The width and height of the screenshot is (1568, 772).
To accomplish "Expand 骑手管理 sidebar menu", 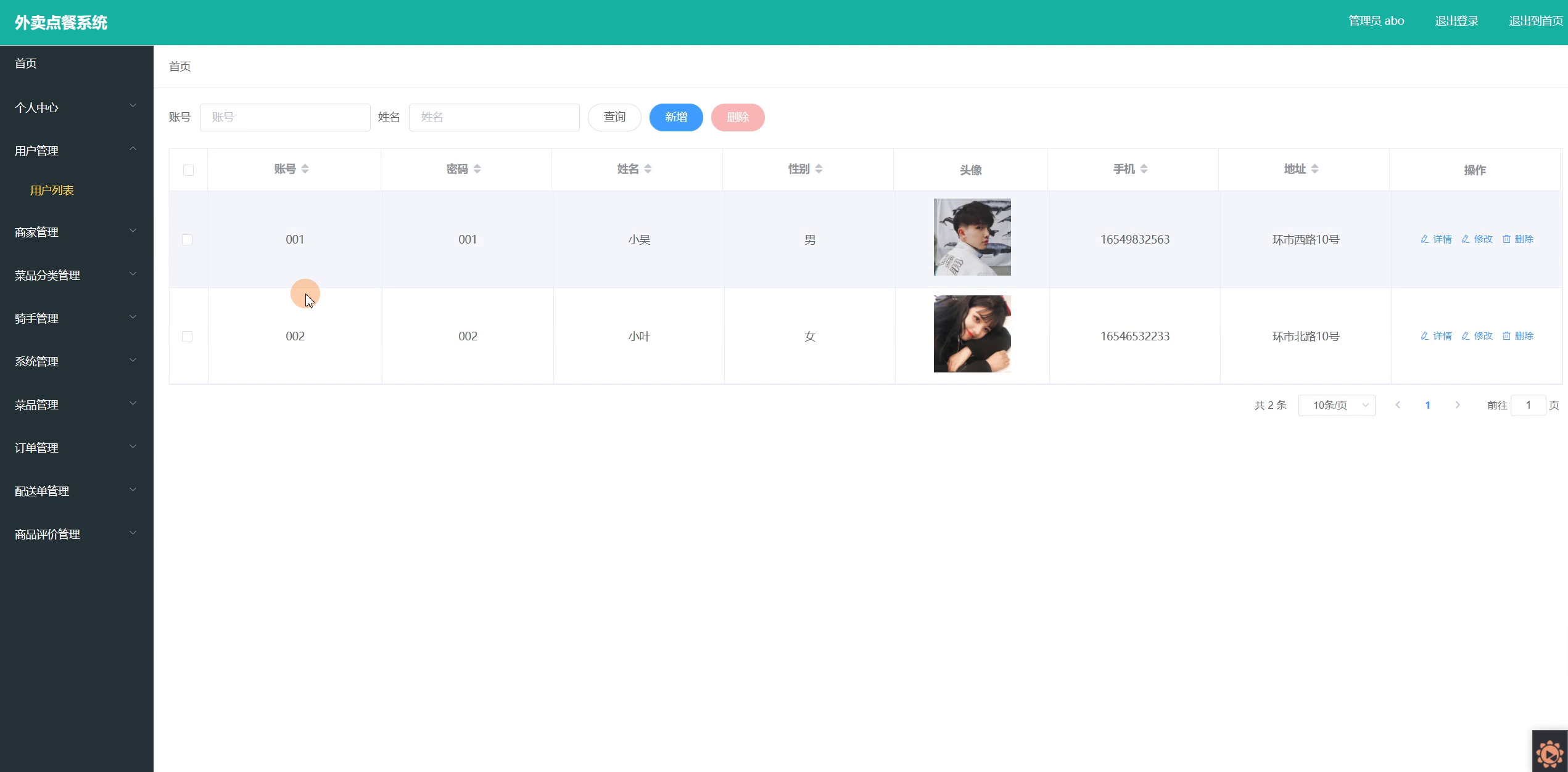I will click(x=76, y=318).
